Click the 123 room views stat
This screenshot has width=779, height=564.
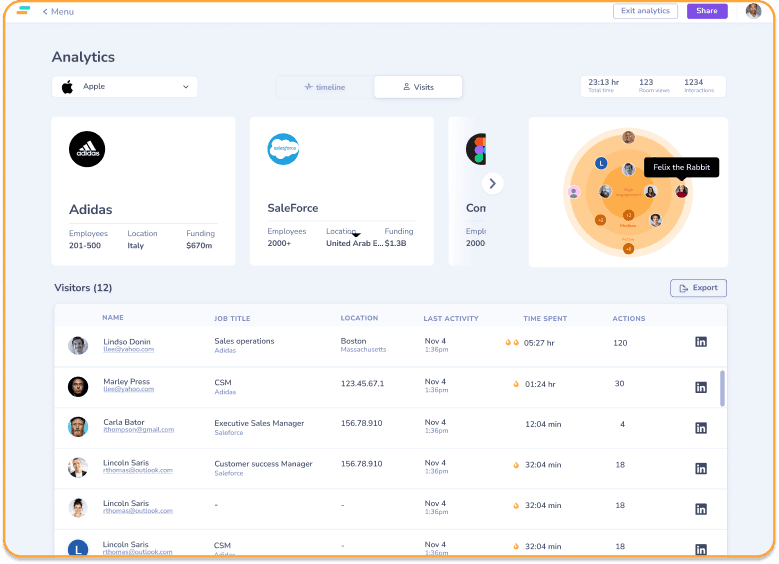pyautogui.click(x=654, y=85)
